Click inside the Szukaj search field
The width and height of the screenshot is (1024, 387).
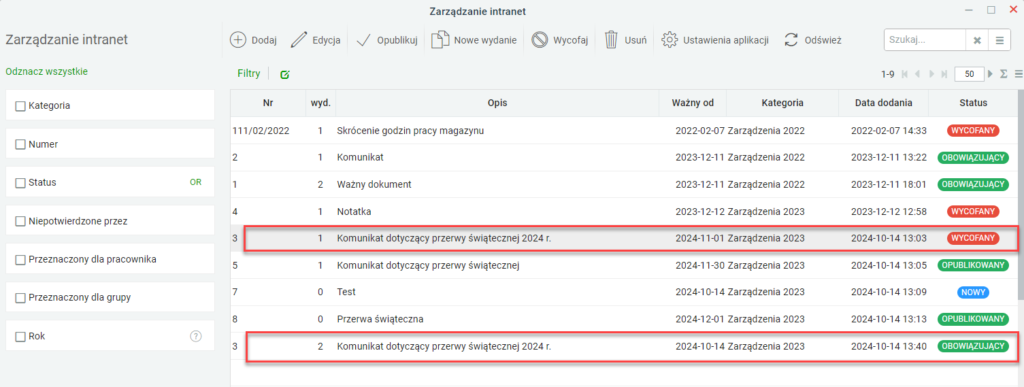point(925,40)
